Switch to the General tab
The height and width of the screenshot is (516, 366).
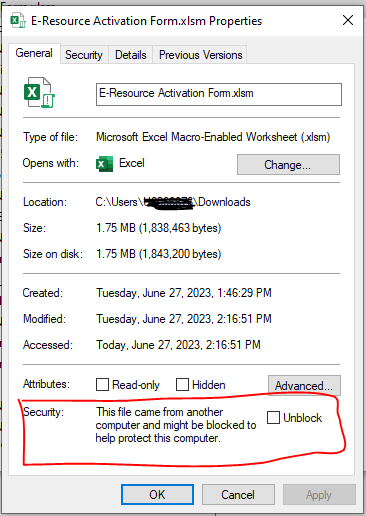(34, 53)
